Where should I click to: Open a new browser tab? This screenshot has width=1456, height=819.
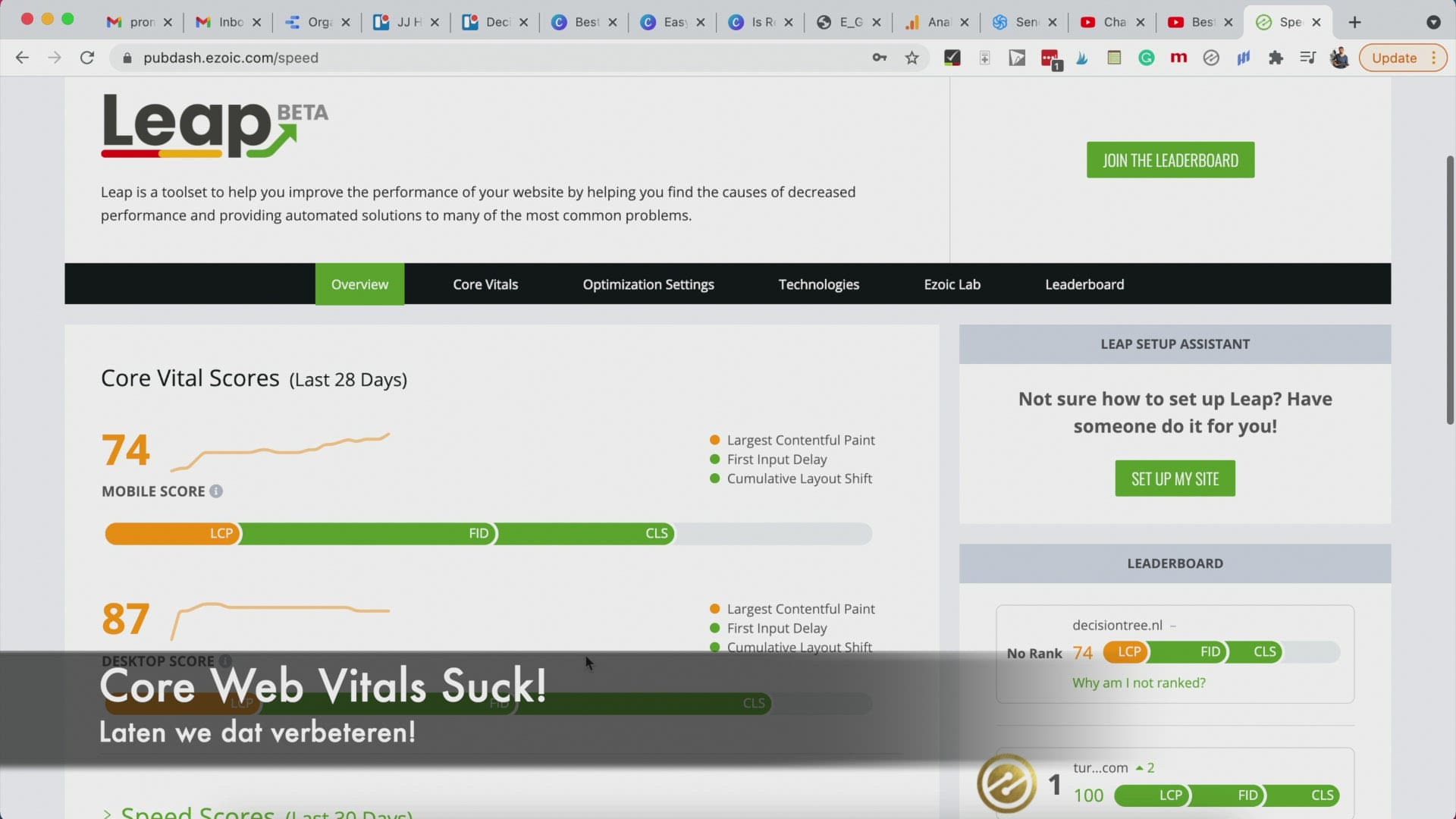(1354, 22)
